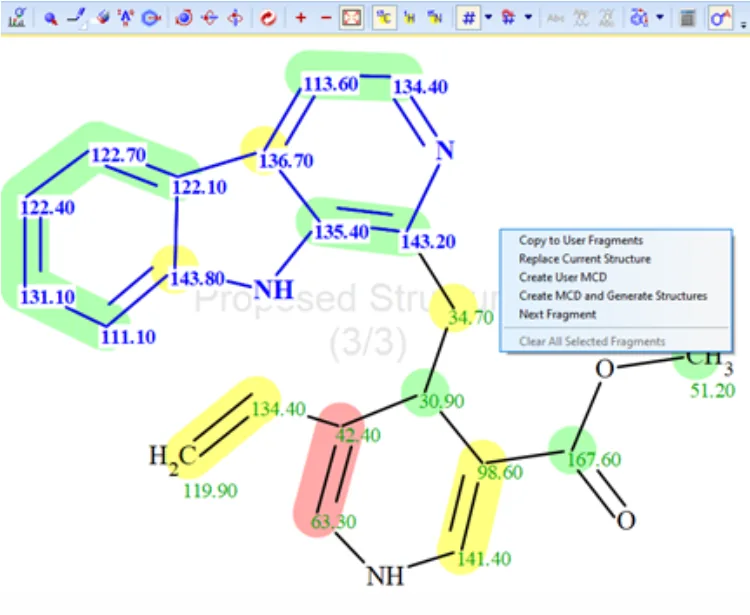This screenshot has height=615, width=750.
Task: Click the indole NH atom in blue
Action: 273,290
